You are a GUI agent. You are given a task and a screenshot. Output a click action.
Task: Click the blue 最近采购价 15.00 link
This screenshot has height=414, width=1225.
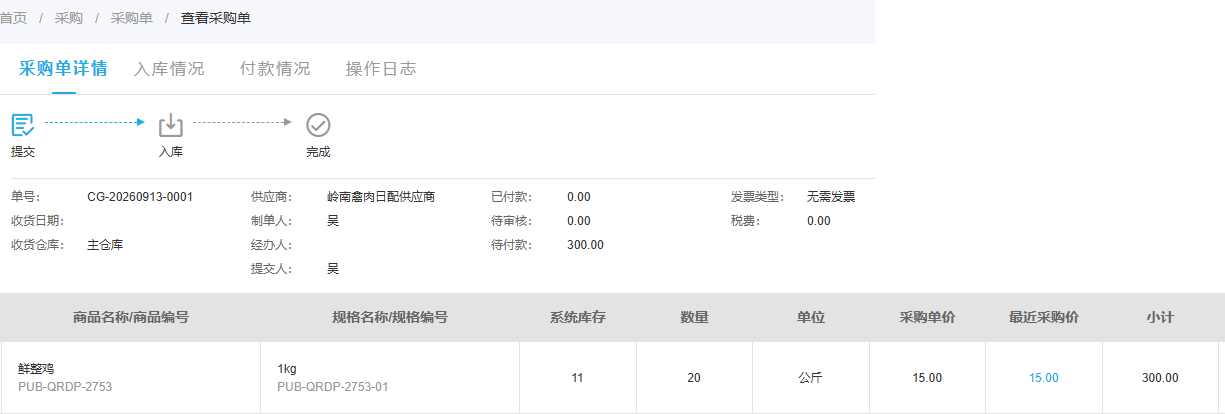click(1044, 378)
